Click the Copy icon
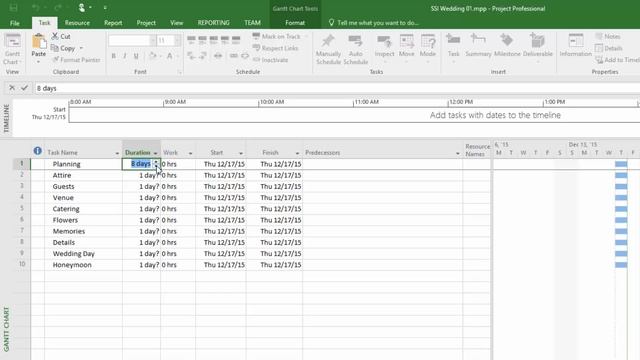Viewport: 640px width, 360px height. pyautogui.click(x=55, y=48)
